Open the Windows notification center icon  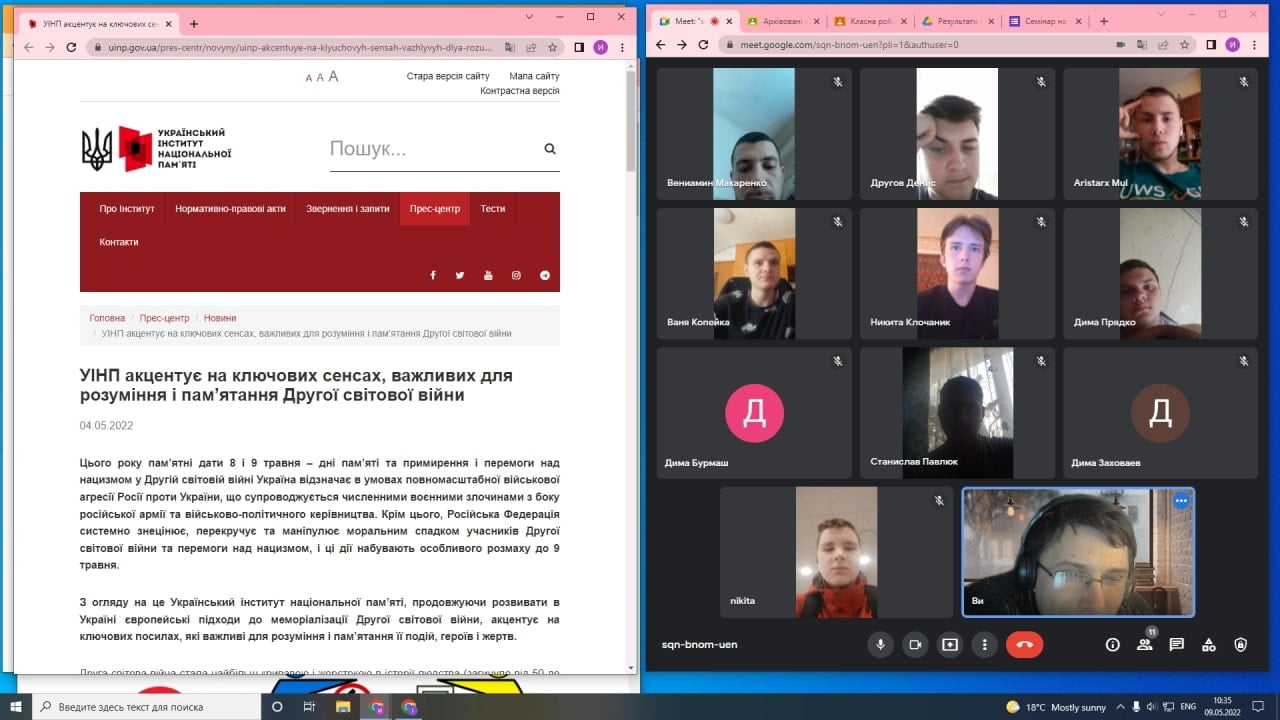point(1258,706)
